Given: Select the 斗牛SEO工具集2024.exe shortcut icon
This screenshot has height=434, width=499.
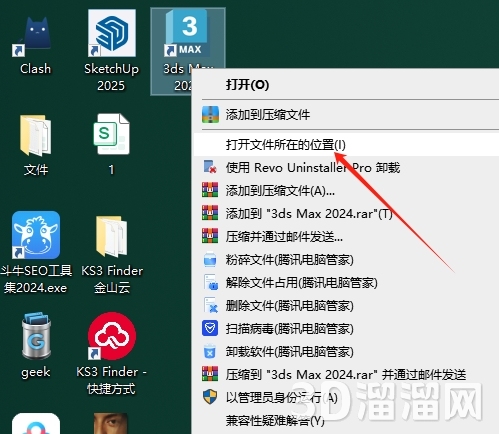Looking at the screenshot, I should (x=36, y=235).
